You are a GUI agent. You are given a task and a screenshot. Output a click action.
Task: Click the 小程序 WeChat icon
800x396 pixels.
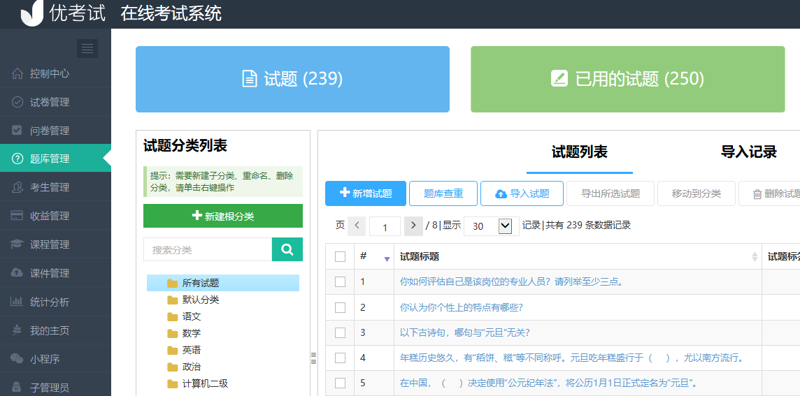pos(17,359)
